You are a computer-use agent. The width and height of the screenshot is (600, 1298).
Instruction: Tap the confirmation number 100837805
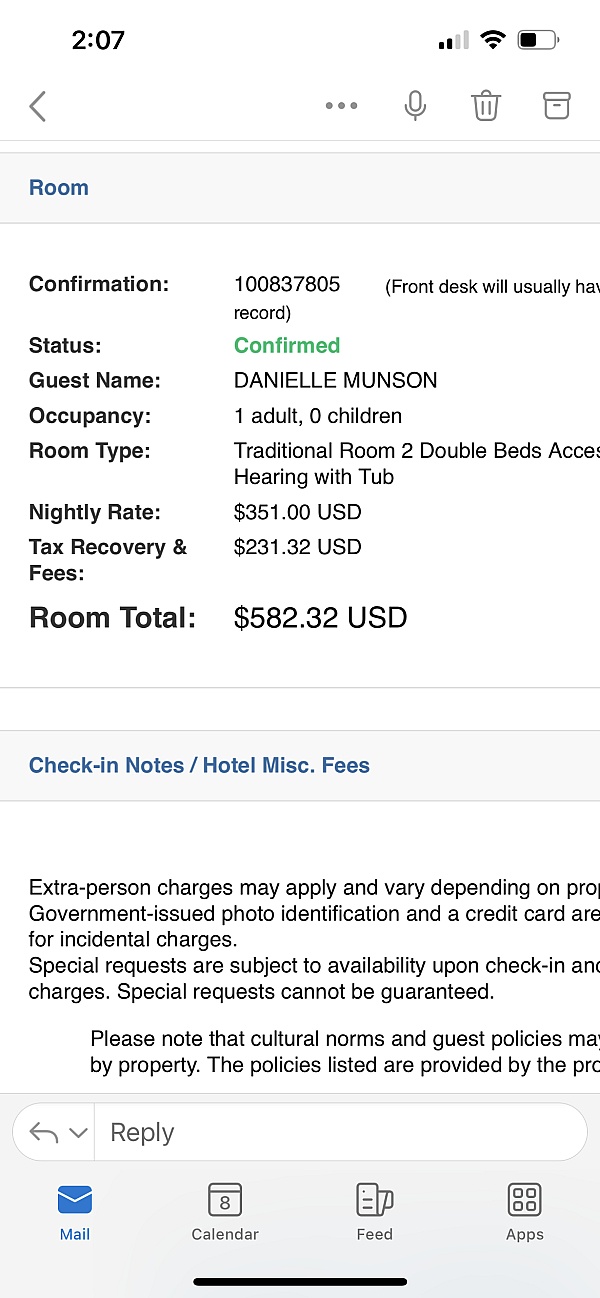(287, 285)
